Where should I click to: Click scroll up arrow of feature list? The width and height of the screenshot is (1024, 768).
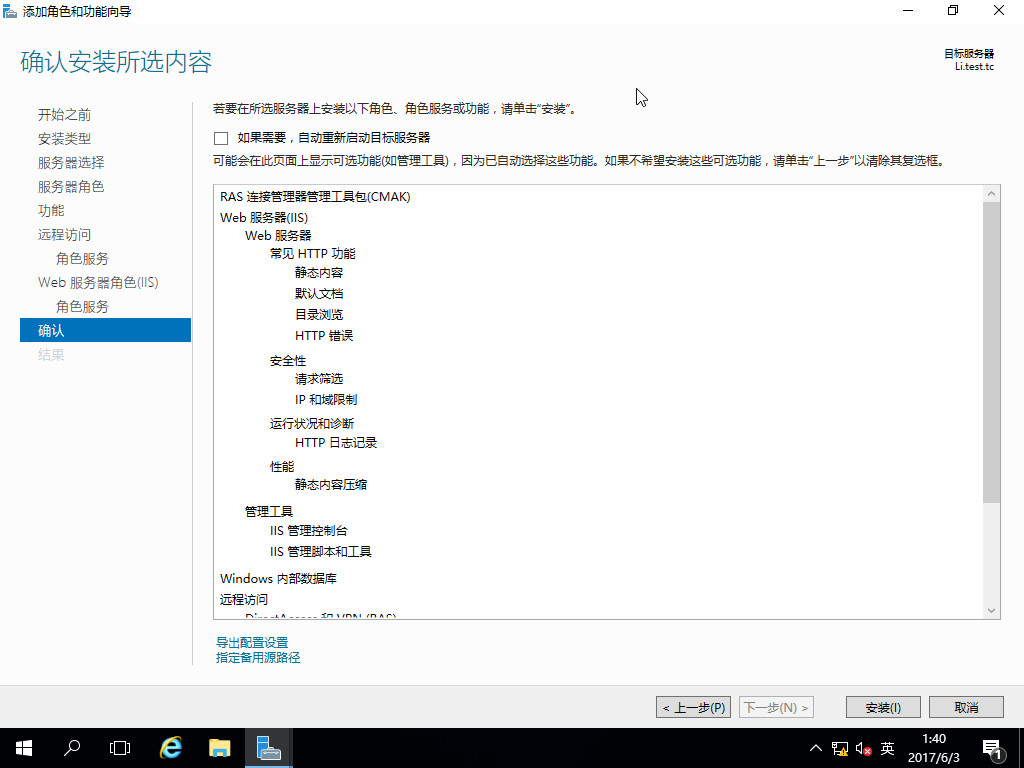pyautogui.click(x=991, y=194)
